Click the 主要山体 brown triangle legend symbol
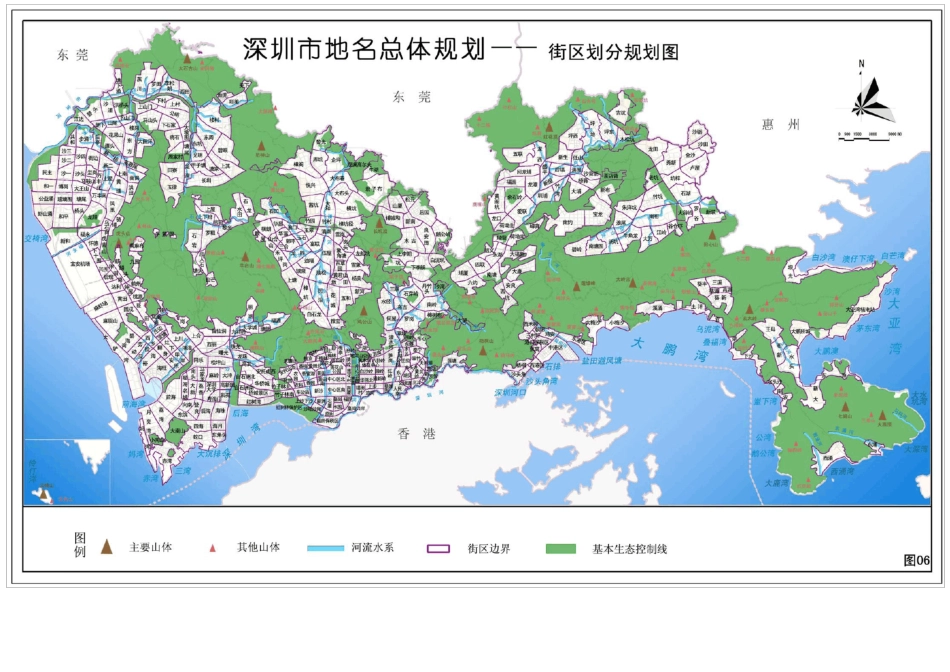The height and width of the screenshot is (672, 950). 107,547
